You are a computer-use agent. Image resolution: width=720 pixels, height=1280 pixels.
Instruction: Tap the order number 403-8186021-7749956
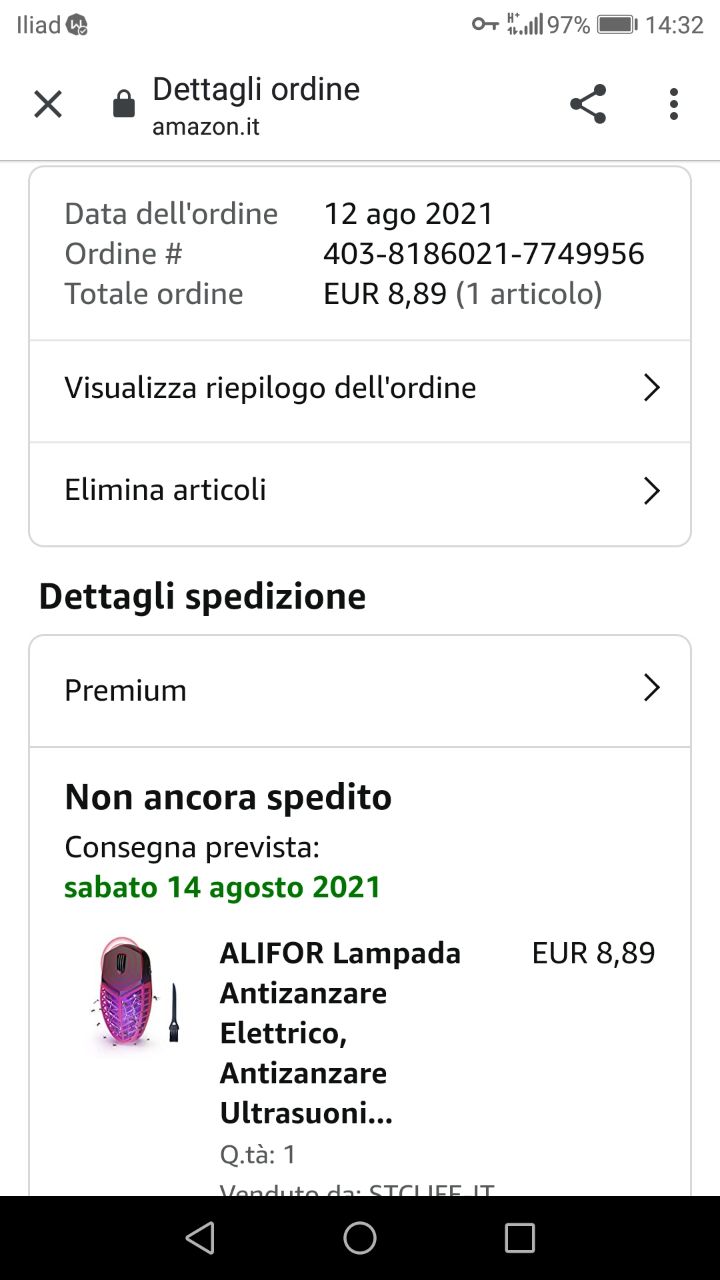pos(484,254)
